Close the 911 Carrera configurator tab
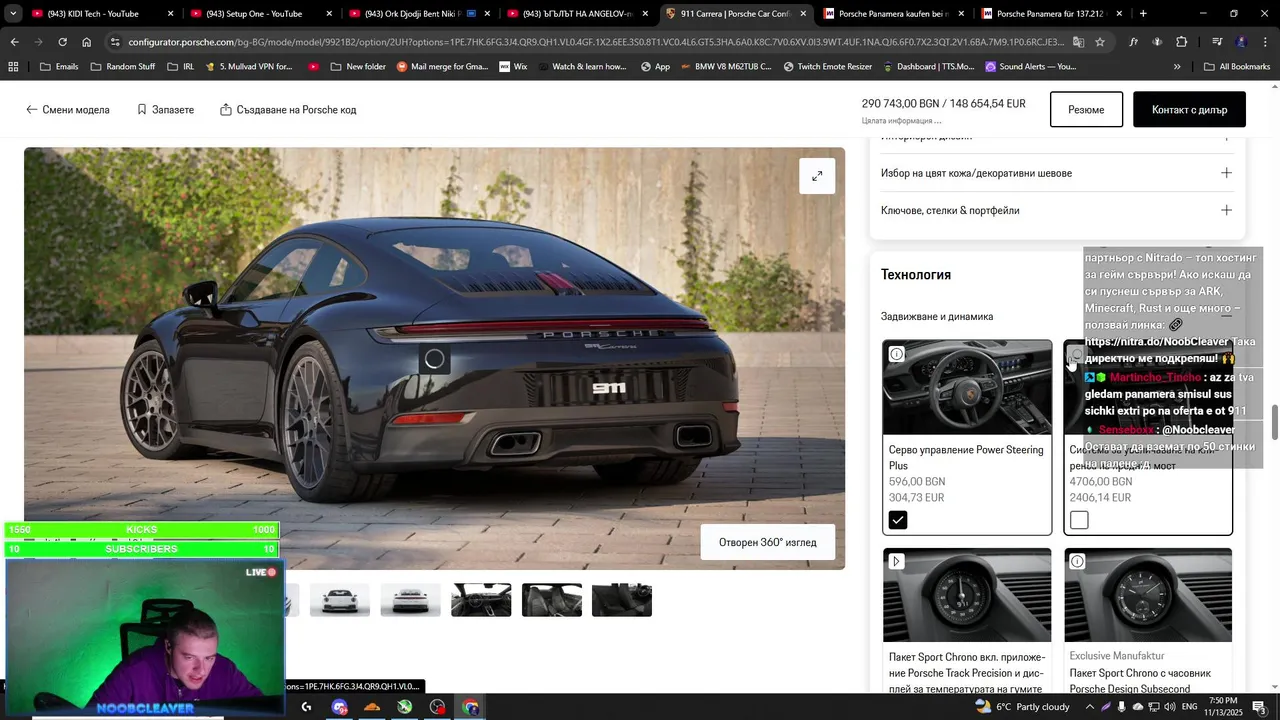 tap(803, 14)
